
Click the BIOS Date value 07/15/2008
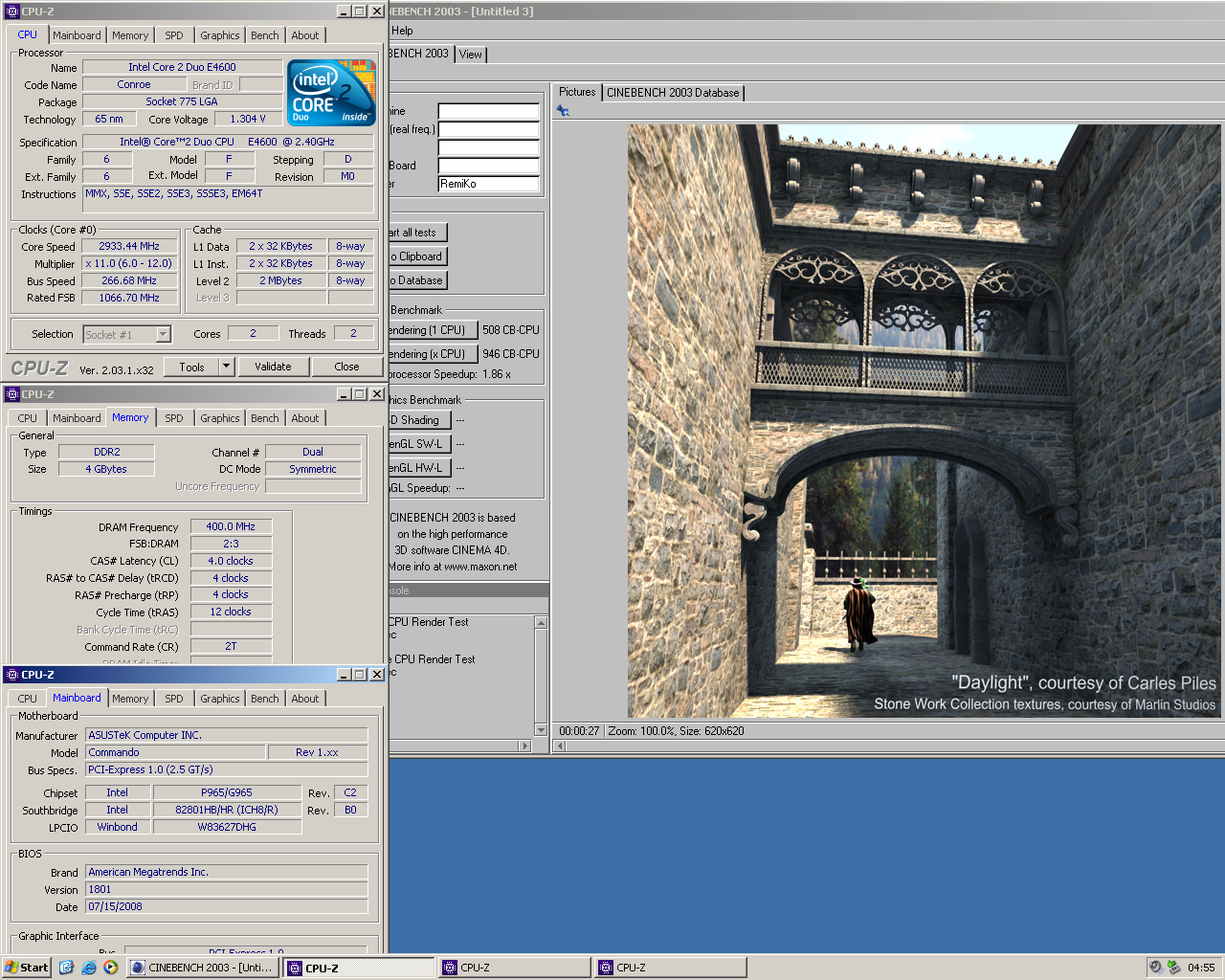point(227,906)
